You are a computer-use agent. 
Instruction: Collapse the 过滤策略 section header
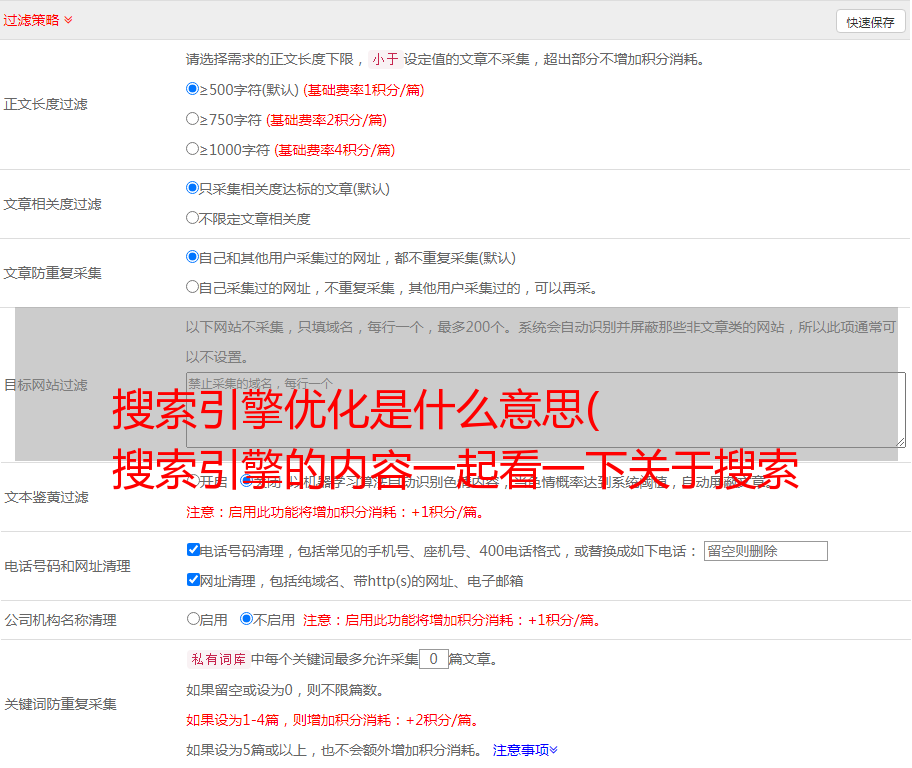38,20
